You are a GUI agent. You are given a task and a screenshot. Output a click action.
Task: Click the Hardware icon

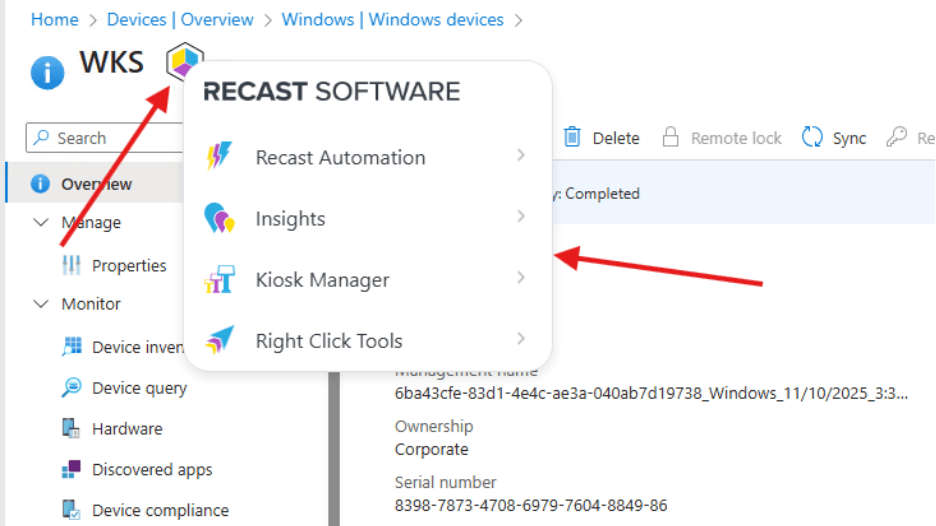coord(71,428)
